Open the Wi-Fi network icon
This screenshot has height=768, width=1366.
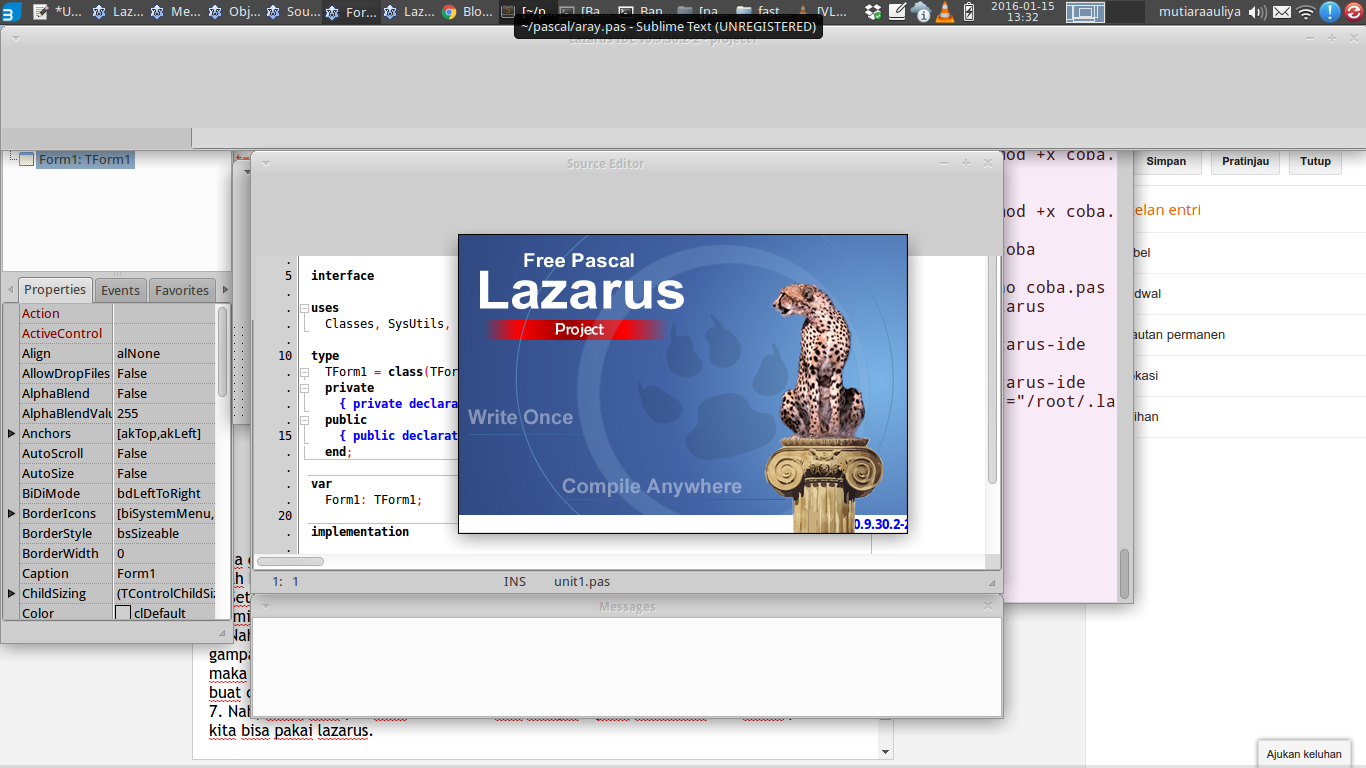click(x=1306, y=12)
